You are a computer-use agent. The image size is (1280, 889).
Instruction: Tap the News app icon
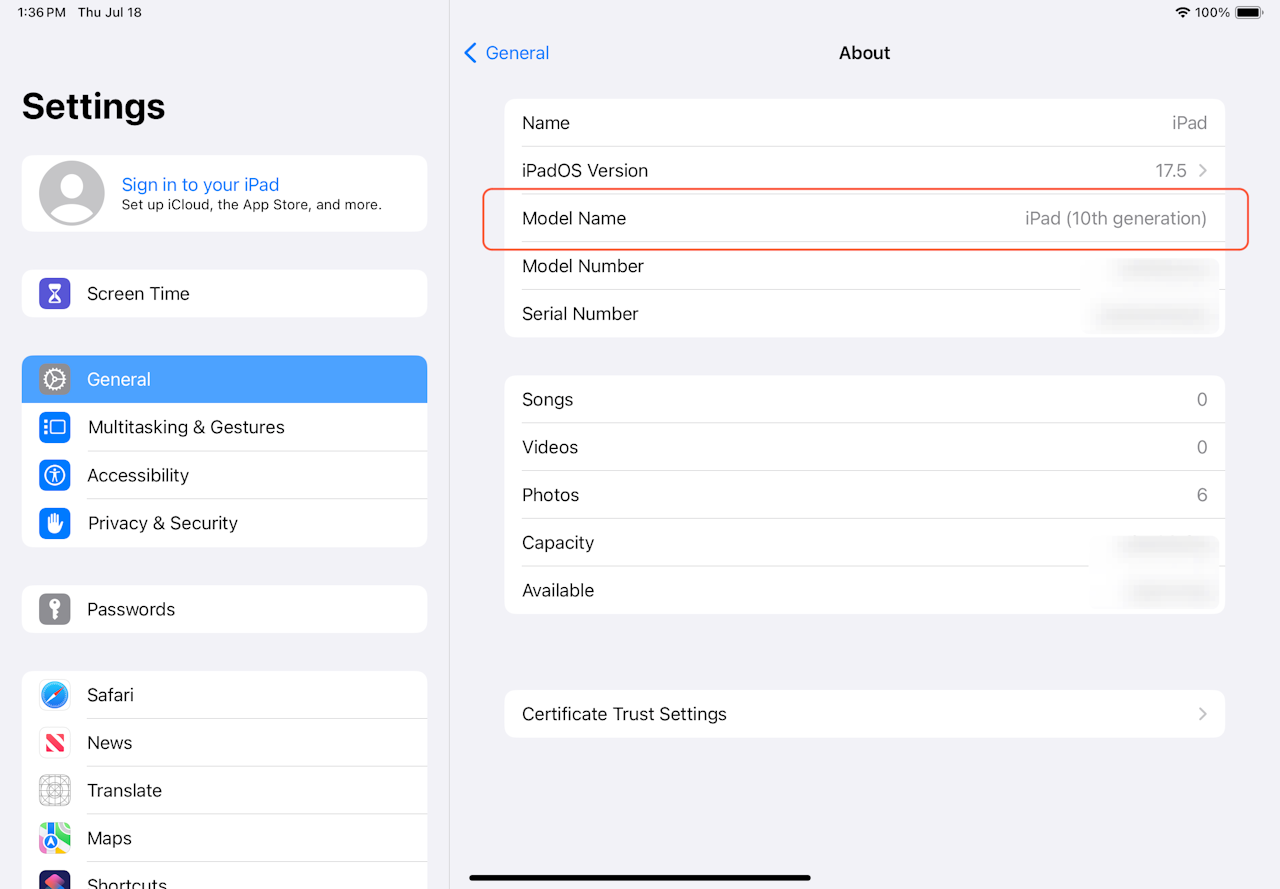55,743
